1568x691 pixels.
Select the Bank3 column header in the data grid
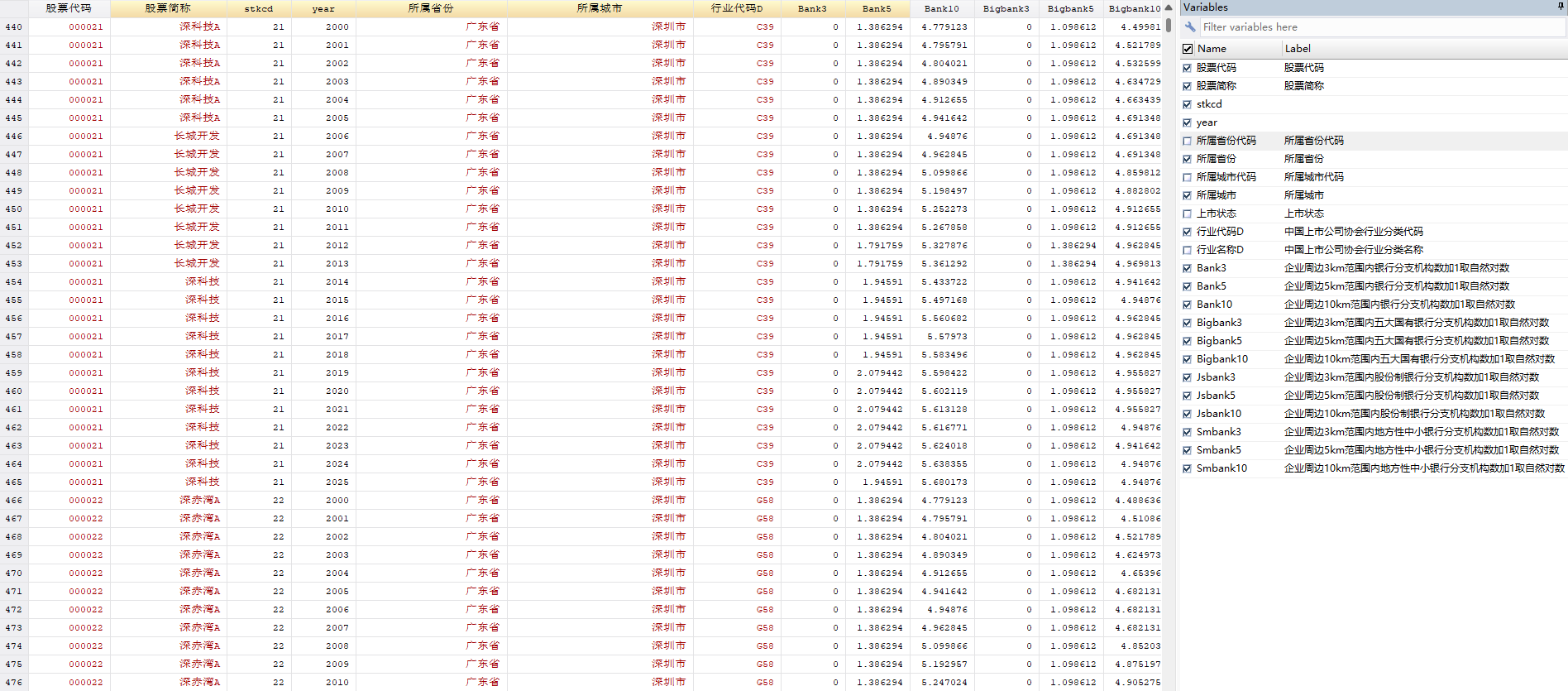(812, 8)
